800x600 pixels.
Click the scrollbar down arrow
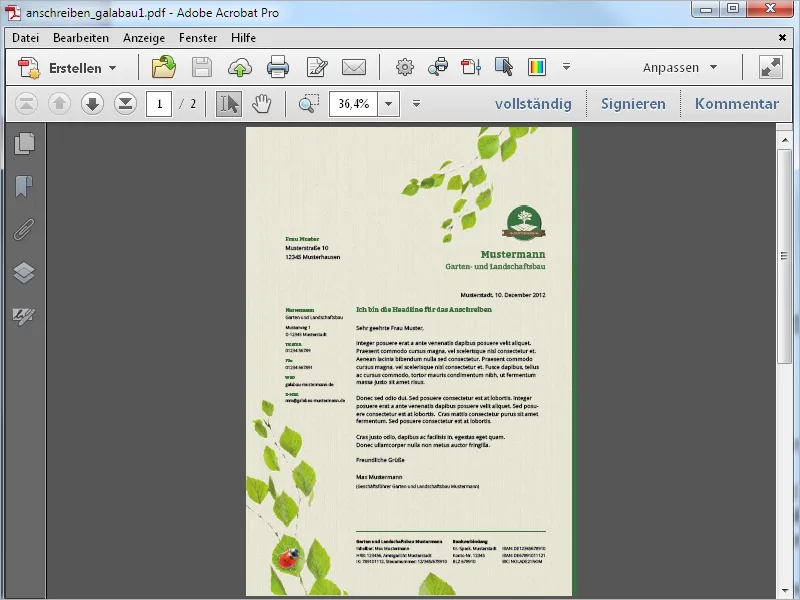tap(785, 591)
